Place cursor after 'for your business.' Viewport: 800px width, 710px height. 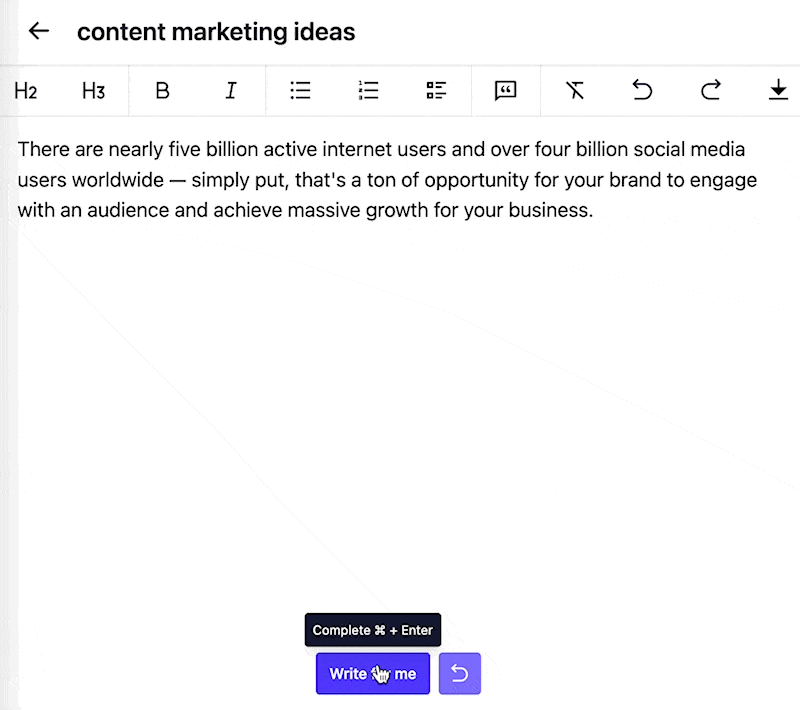tap(594, 212)
